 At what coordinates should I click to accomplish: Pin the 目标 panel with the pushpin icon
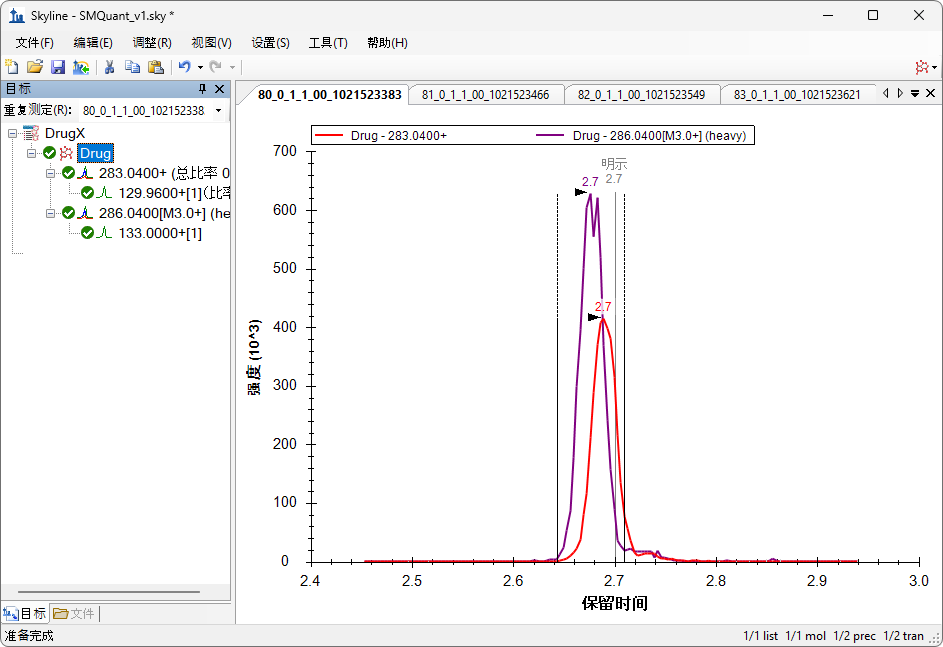pos(203,89)
